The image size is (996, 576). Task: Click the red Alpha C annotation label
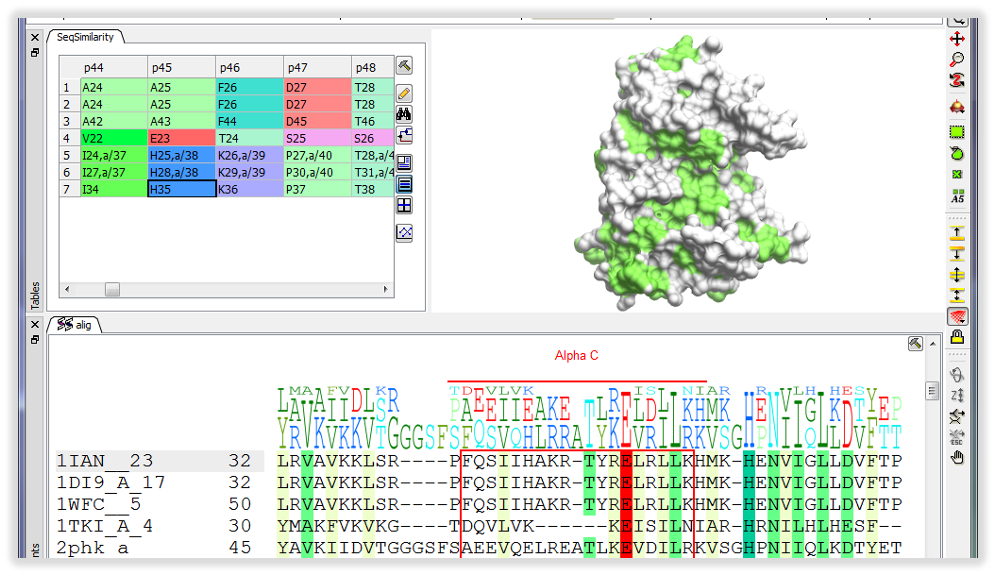(x=576, y=356)
